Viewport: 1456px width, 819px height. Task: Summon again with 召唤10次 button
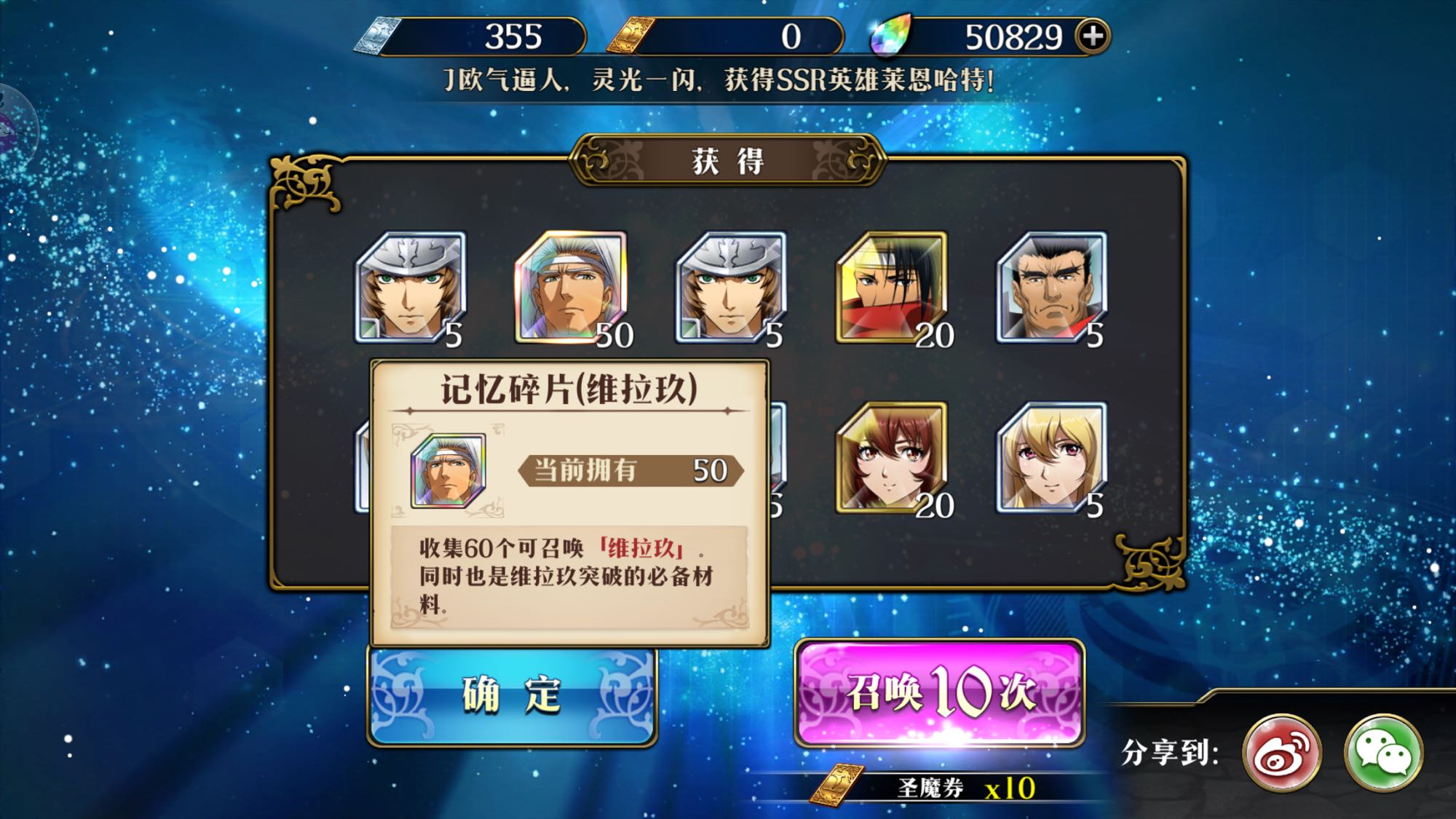pyautogui.click(x=940, y=692)
